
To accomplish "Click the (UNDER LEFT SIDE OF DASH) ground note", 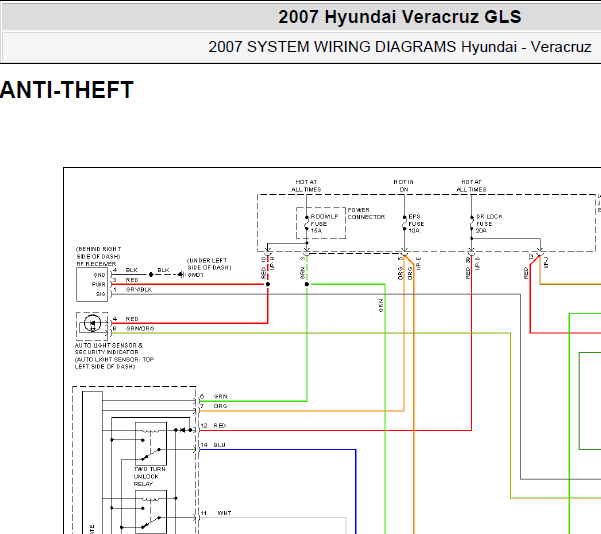I will point(209,264).
